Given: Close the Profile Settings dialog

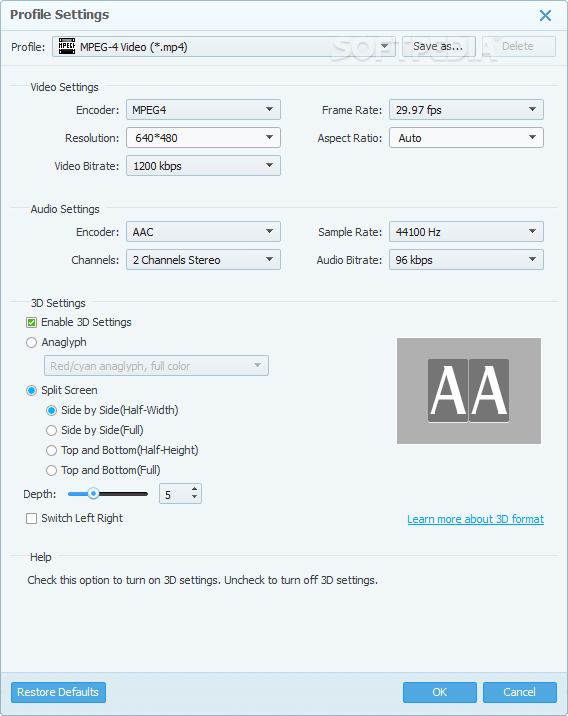Looking at the screenshot, I should click(x=545, y=16).
